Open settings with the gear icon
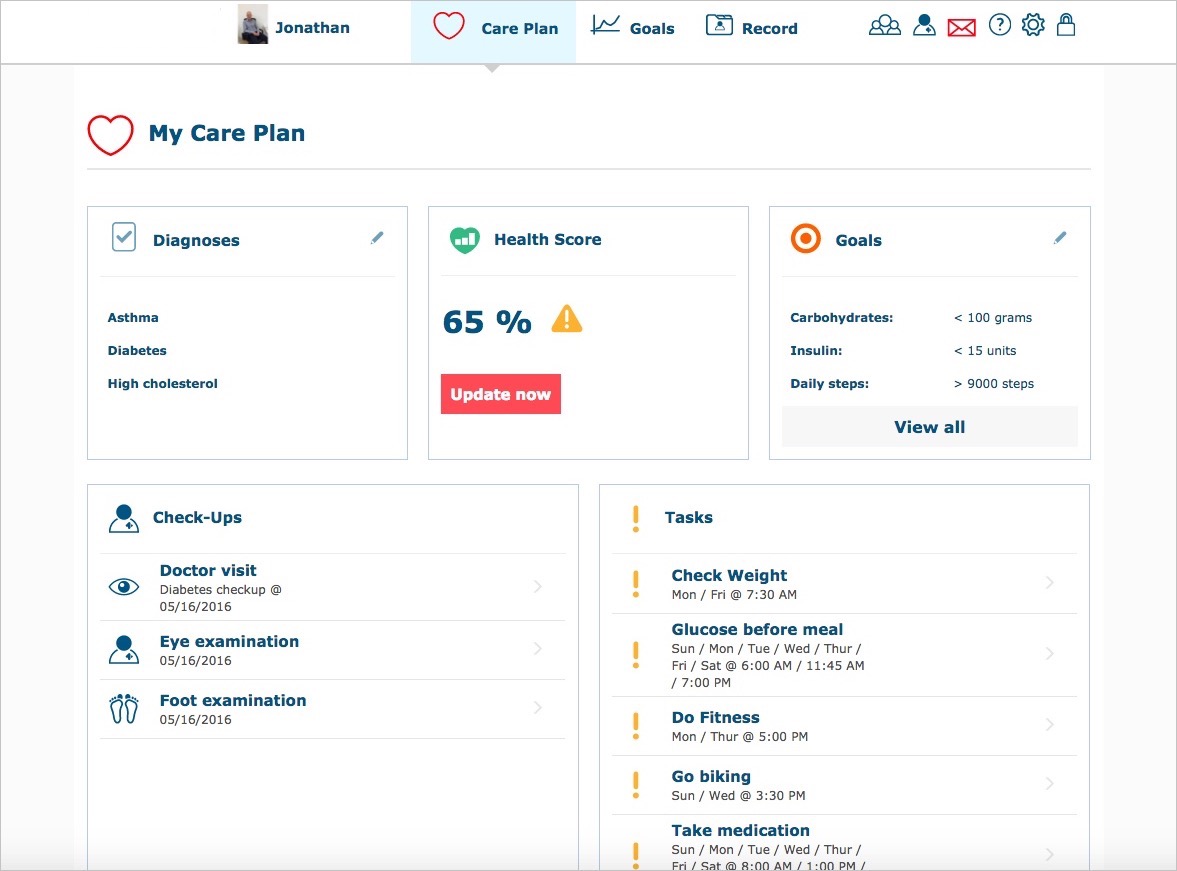 tap(1032, 25)
